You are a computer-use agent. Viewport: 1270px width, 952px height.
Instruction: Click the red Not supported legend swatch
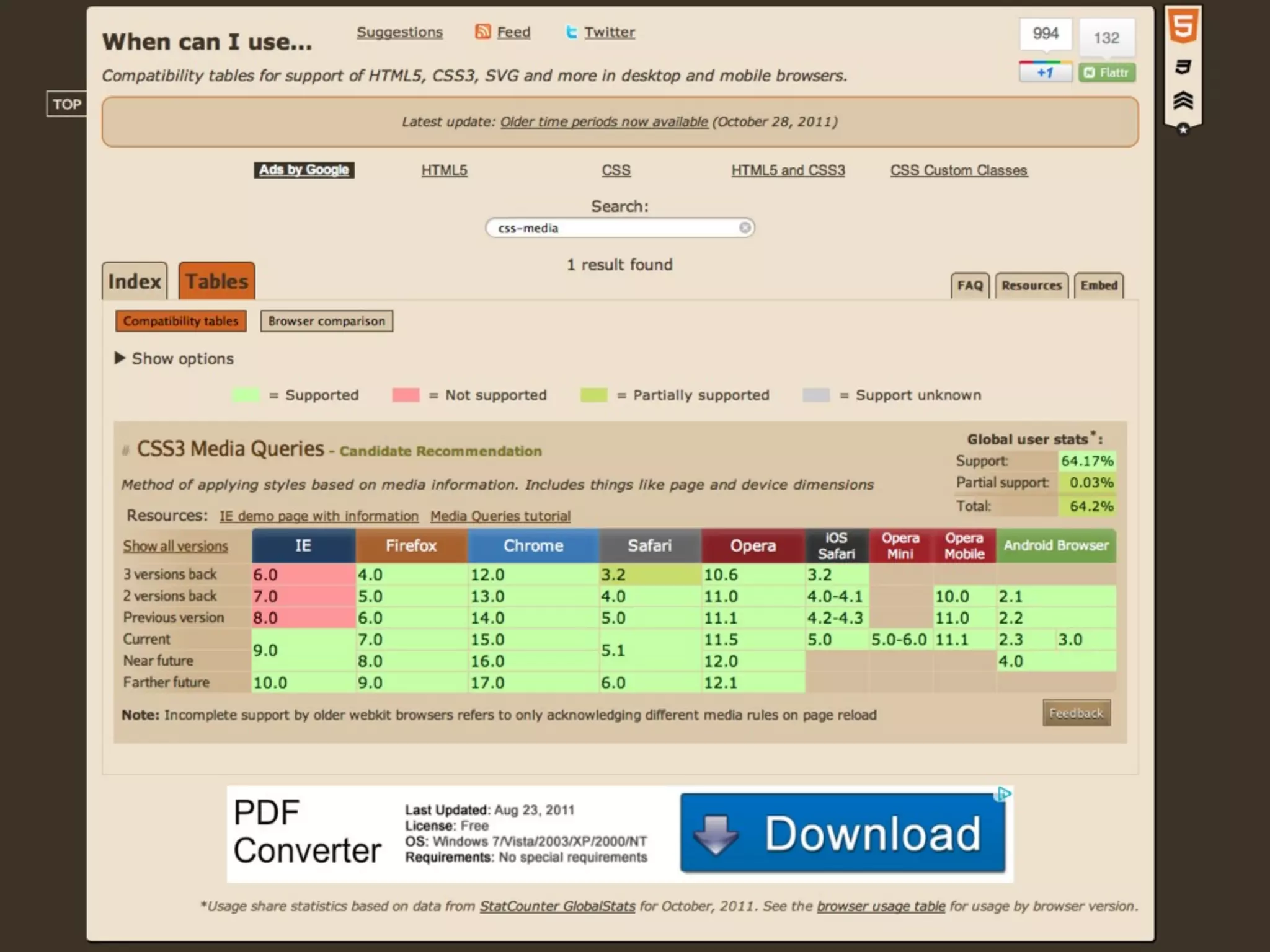pos(406,395)
